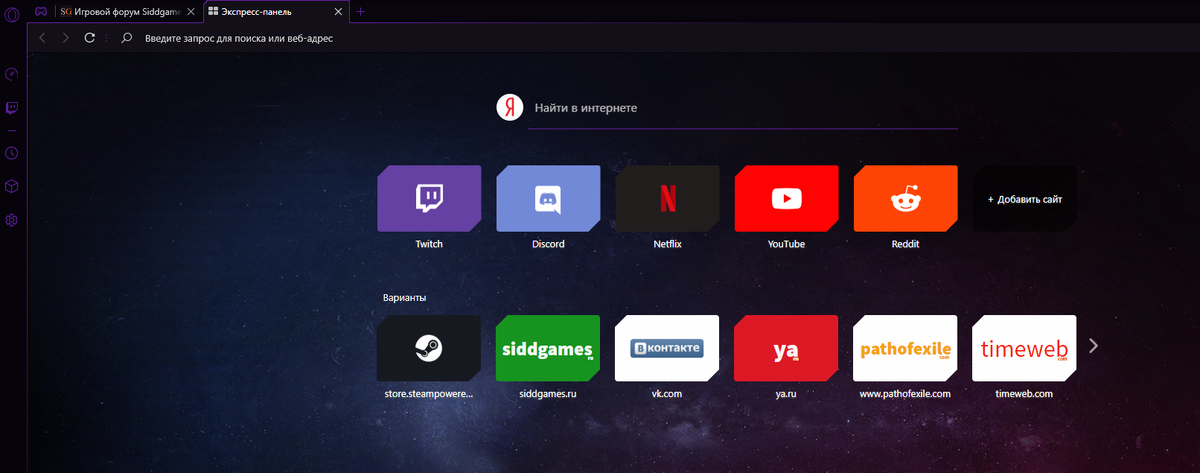Click the Twitch label text
Image resolution: width=1200 pixels, height=473 pixels.
tap(429, 244)
